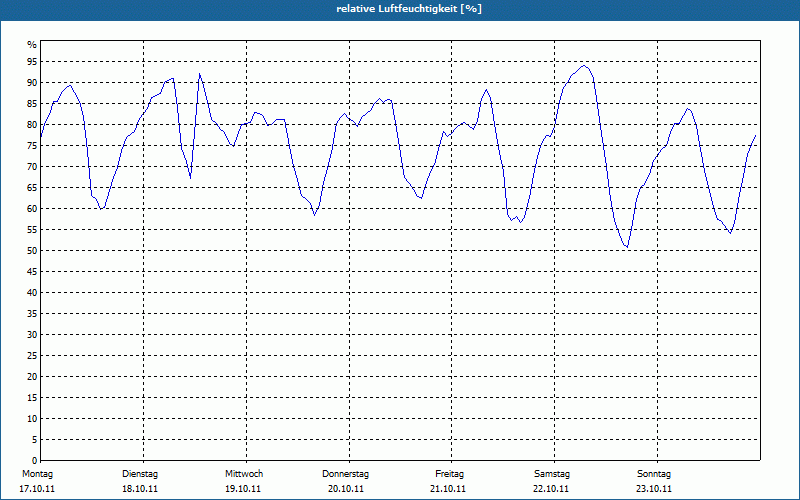Click the y-axis value 95
Screen dimensions: 800x500
point(32,62)
